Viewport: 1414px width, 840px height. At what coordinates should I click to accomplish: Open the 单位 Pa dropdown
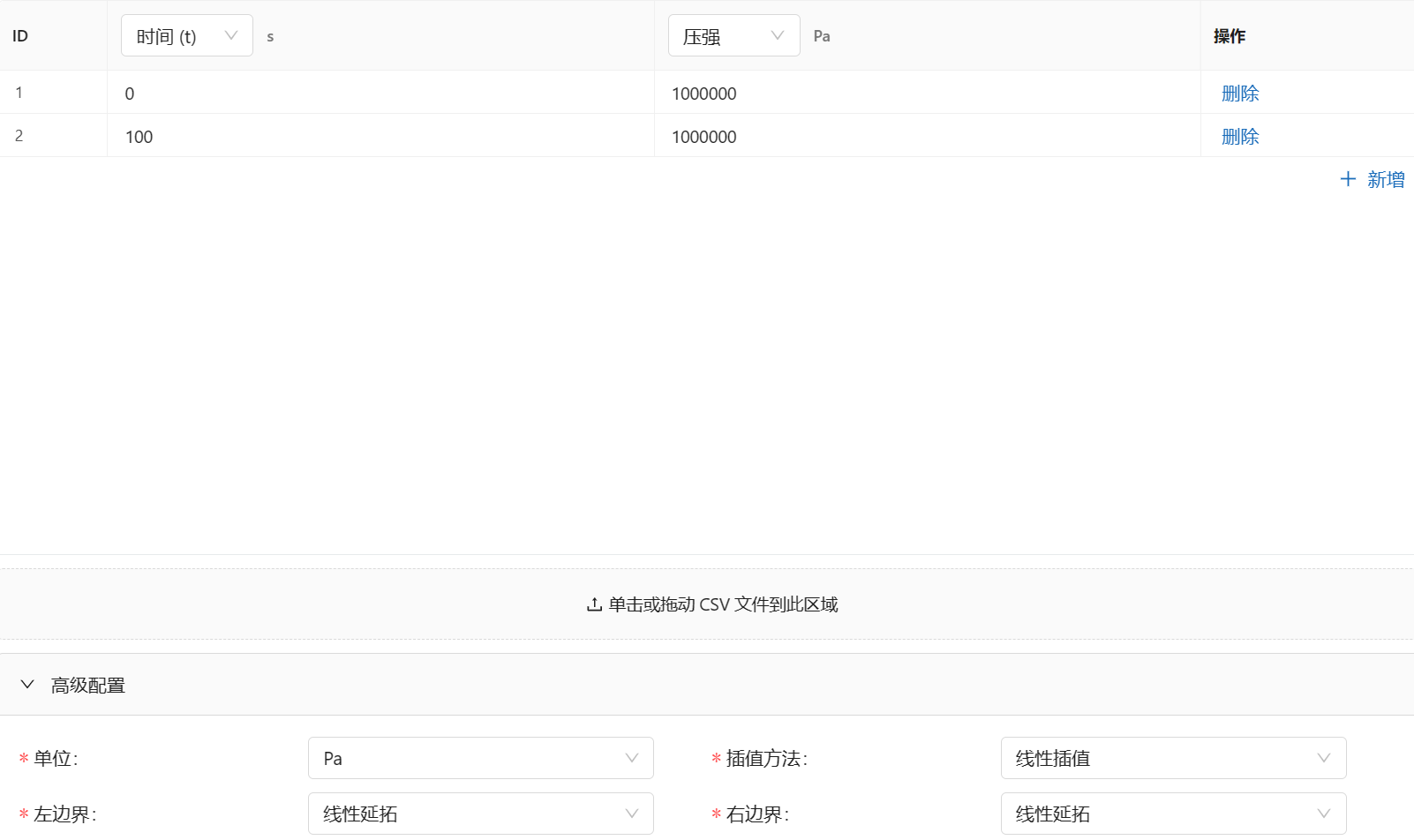pyautogui.click(x=481, y=758)
